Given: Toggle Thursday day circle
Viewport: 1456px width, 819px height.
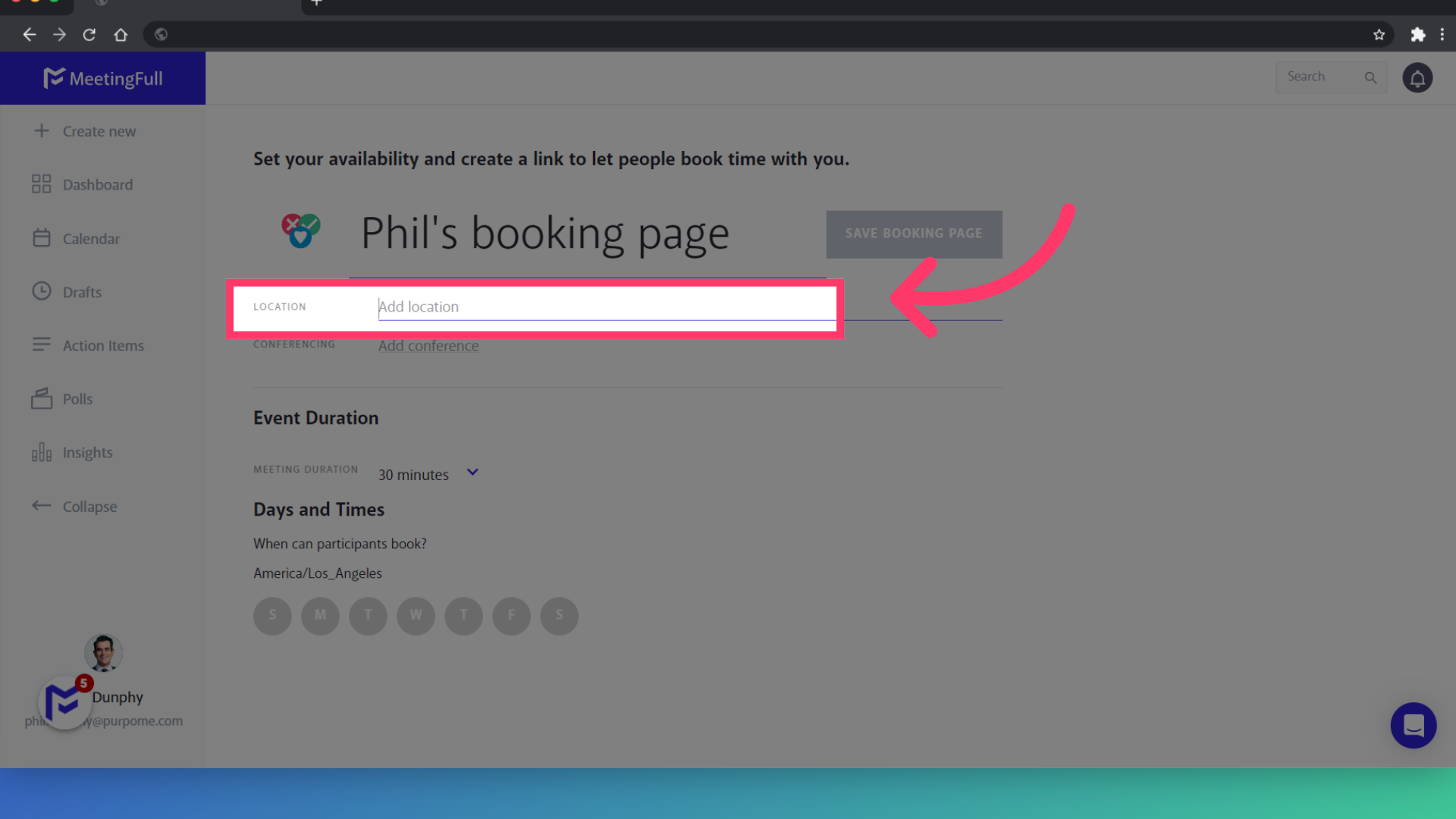Looking at the screenshot, I should 463,616.
